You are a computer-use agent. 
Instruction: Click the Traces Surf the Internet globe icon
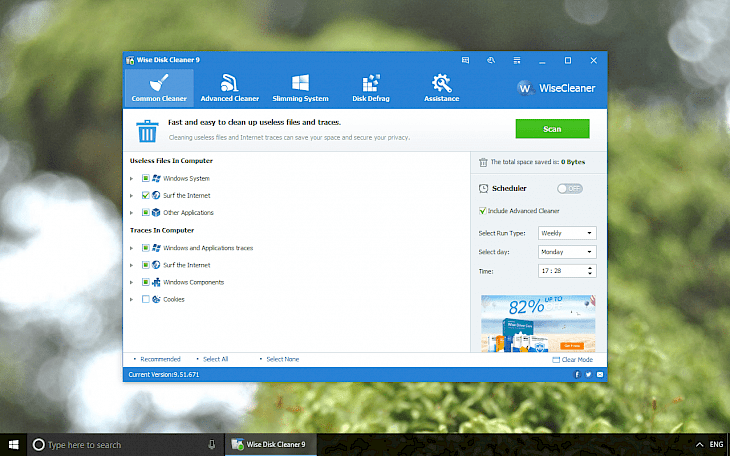coord(156,265)
